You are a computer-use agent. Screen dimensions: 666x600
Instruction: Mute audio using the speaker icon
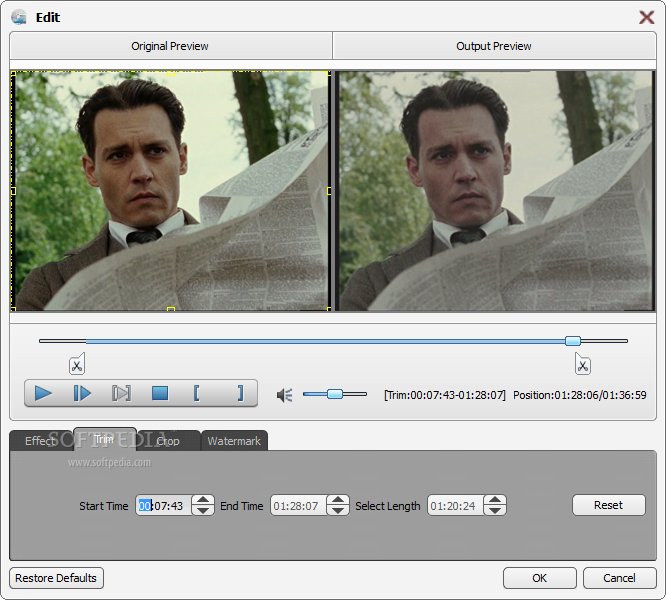click(285, 395)
